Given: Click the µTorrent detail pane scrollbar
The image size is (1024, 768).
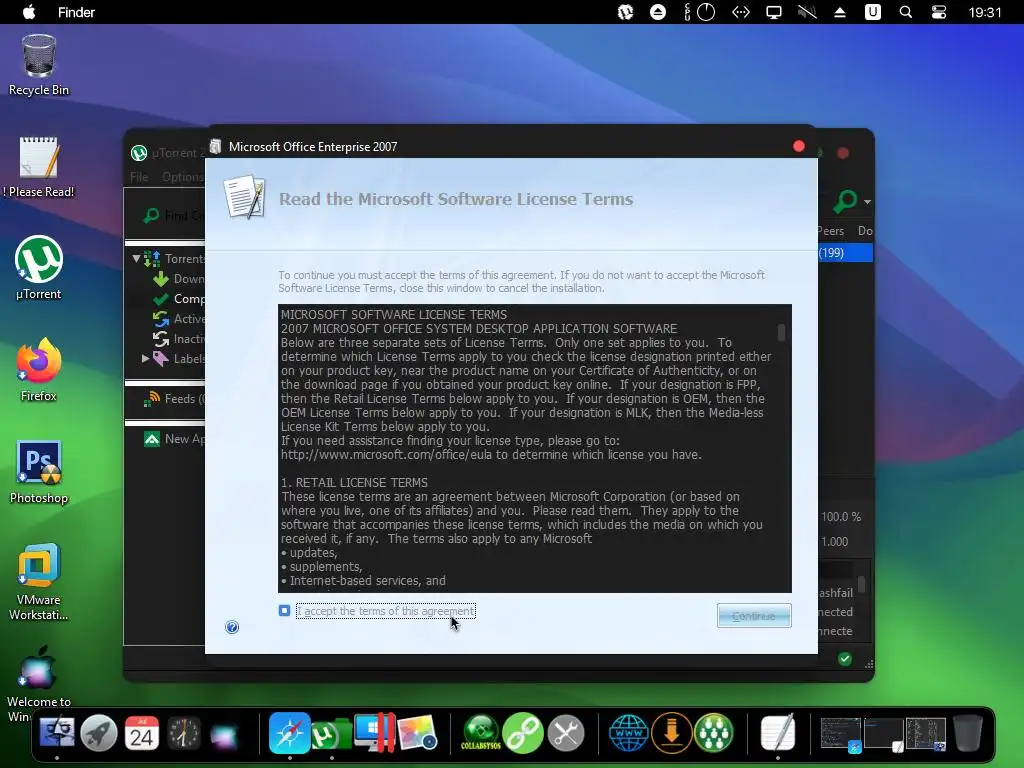Looking at the screenshot, I should click(x=861, y=583).
